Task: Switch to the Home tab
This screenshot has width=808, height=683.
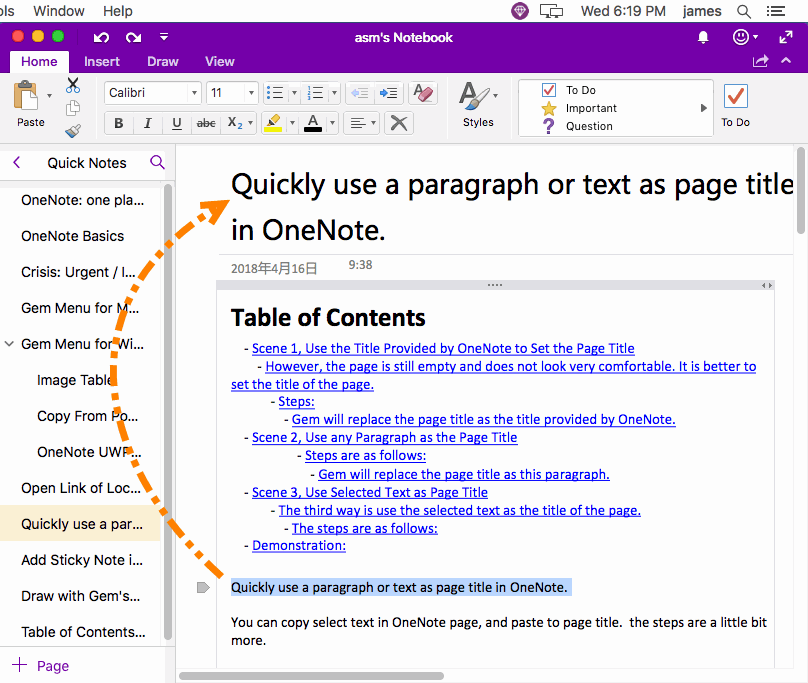Action: pos(39,61)
